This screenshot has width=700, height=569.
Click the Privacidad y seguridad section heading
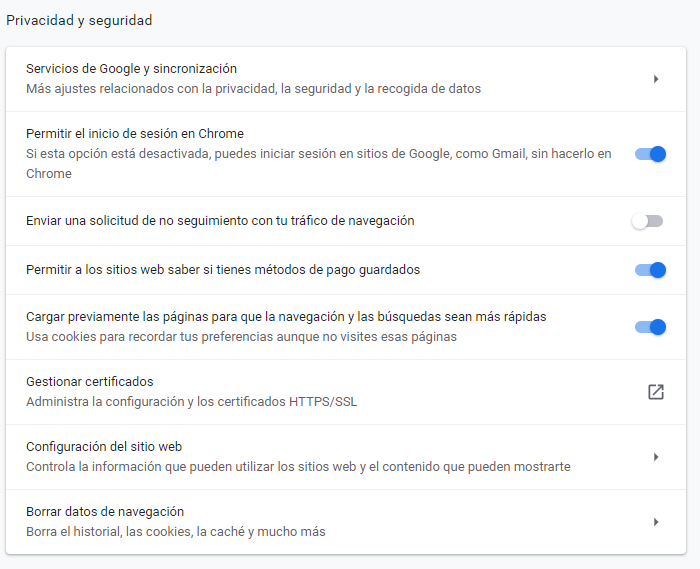click(x=79, y=20)
